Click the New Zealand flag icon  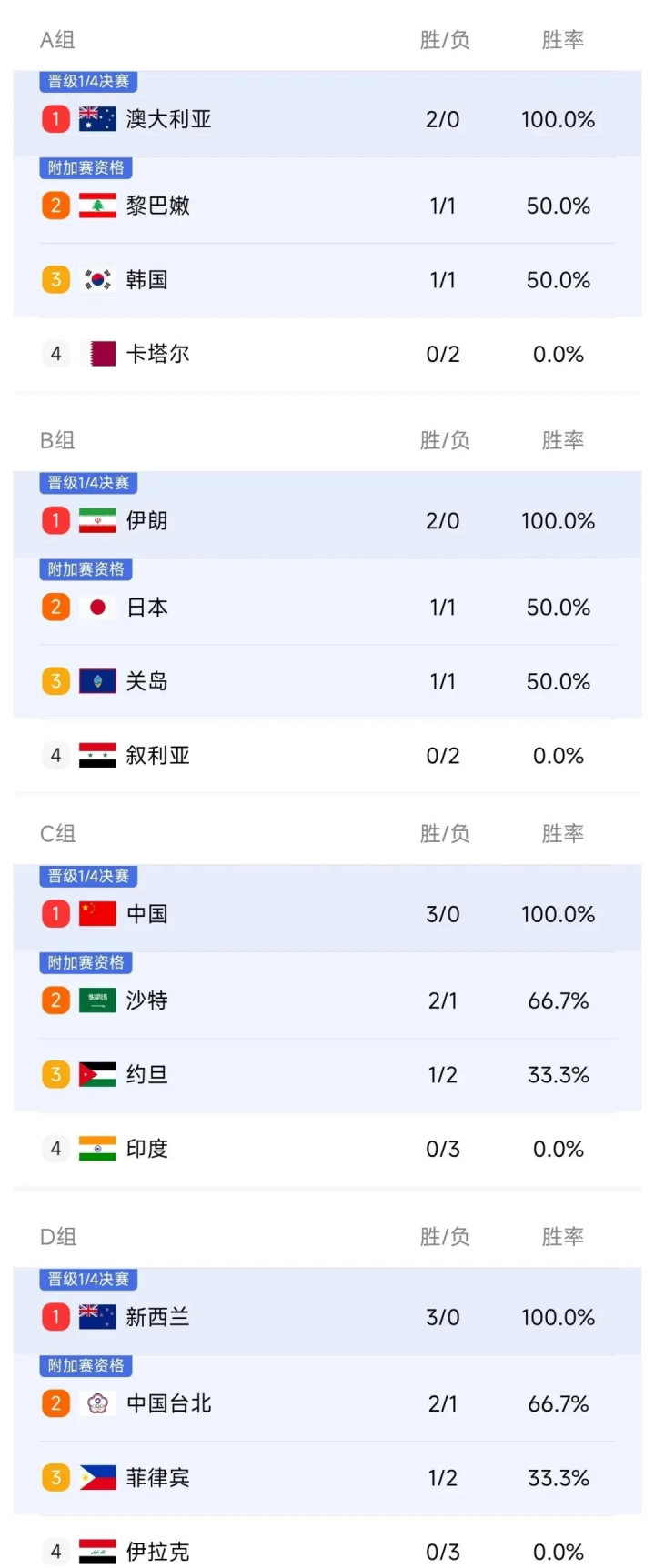point(97,1316)
